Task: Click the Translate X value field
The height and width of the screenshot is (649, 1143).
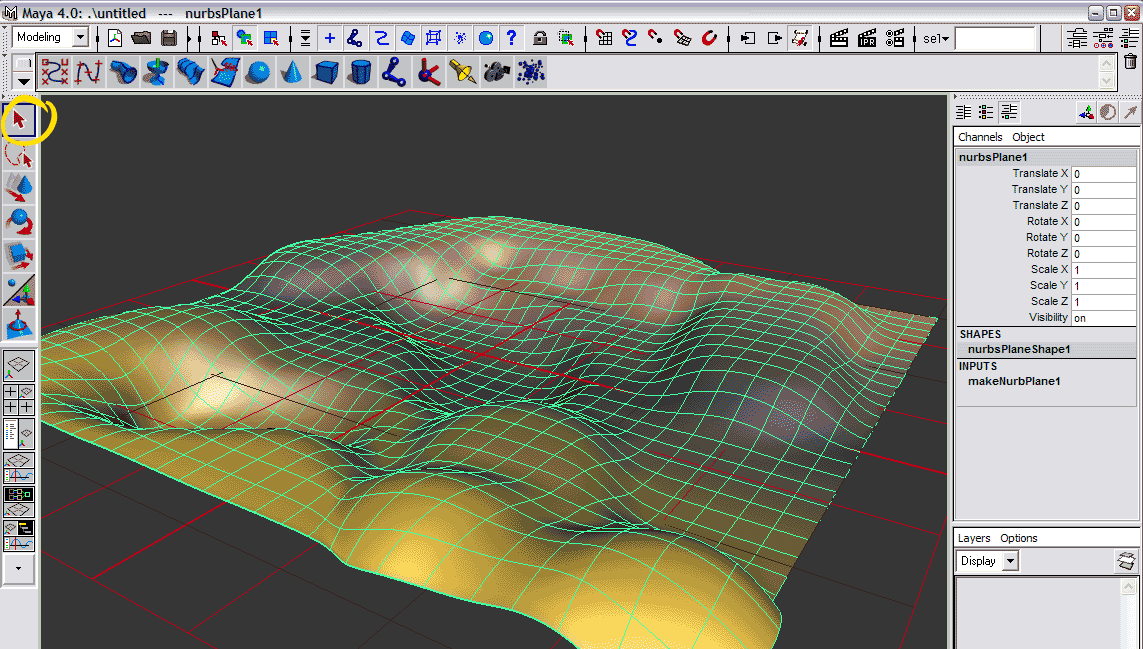Action: coord(1104,174)
